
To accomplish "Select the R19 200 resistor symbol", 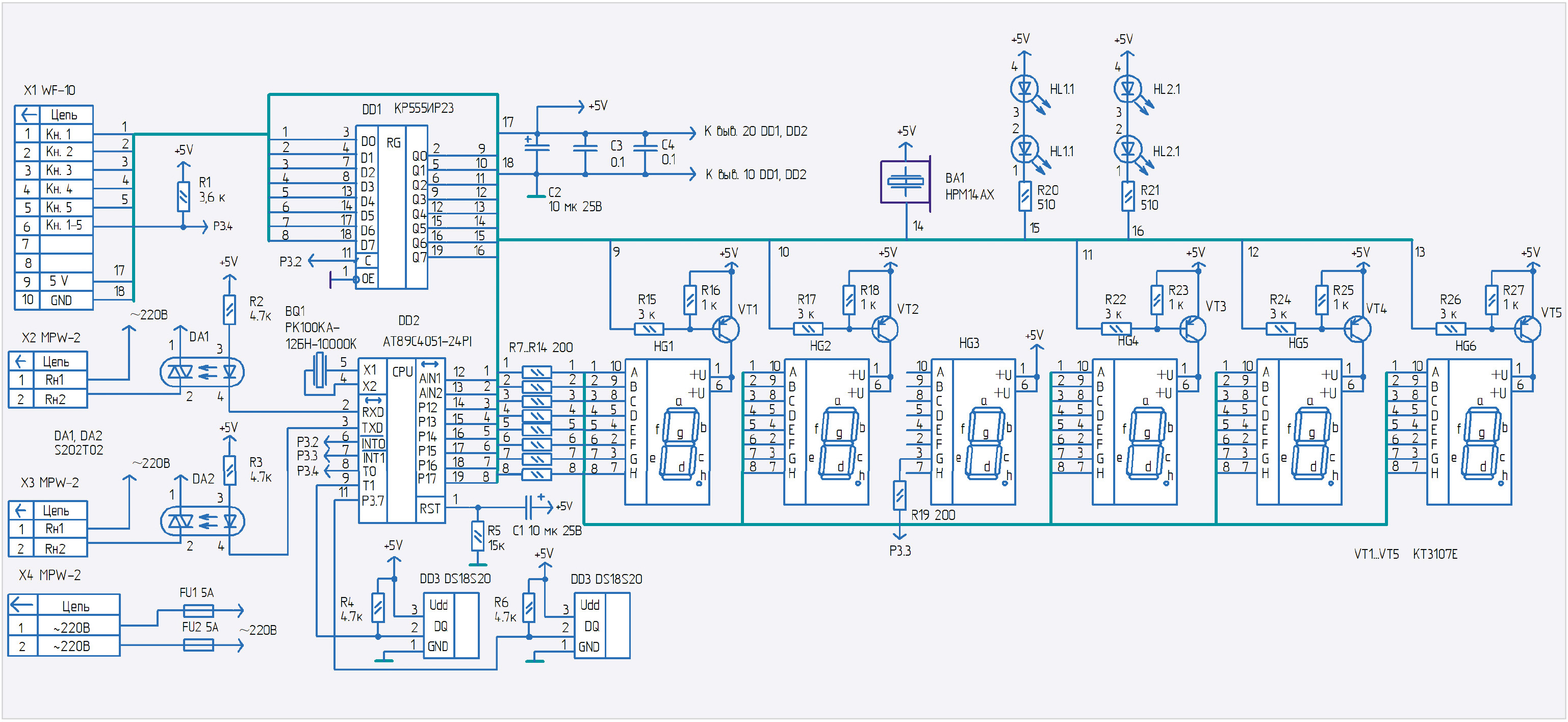I will (899, 495).
